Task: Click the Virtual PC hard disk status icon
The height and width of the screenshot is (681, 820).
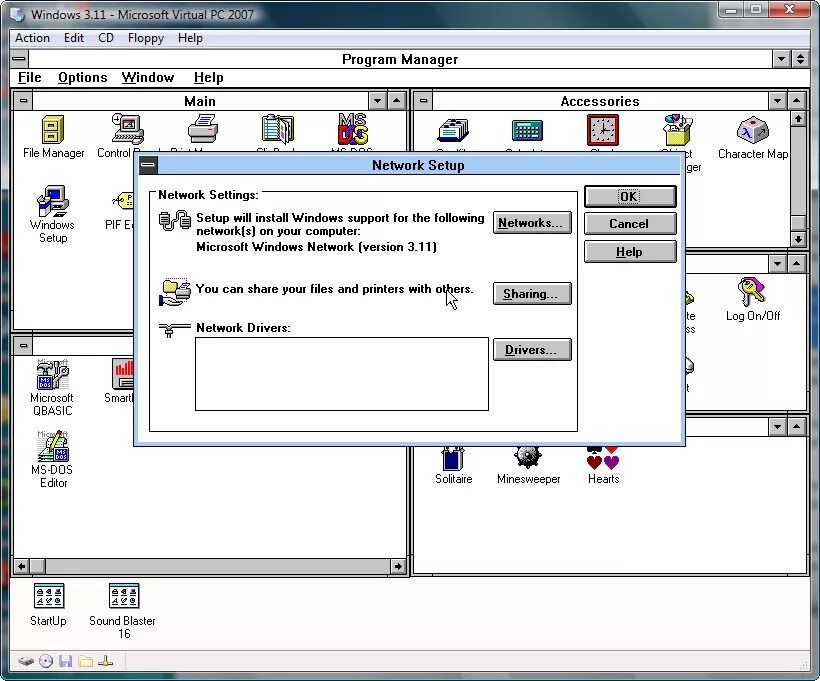Action: 26,661
